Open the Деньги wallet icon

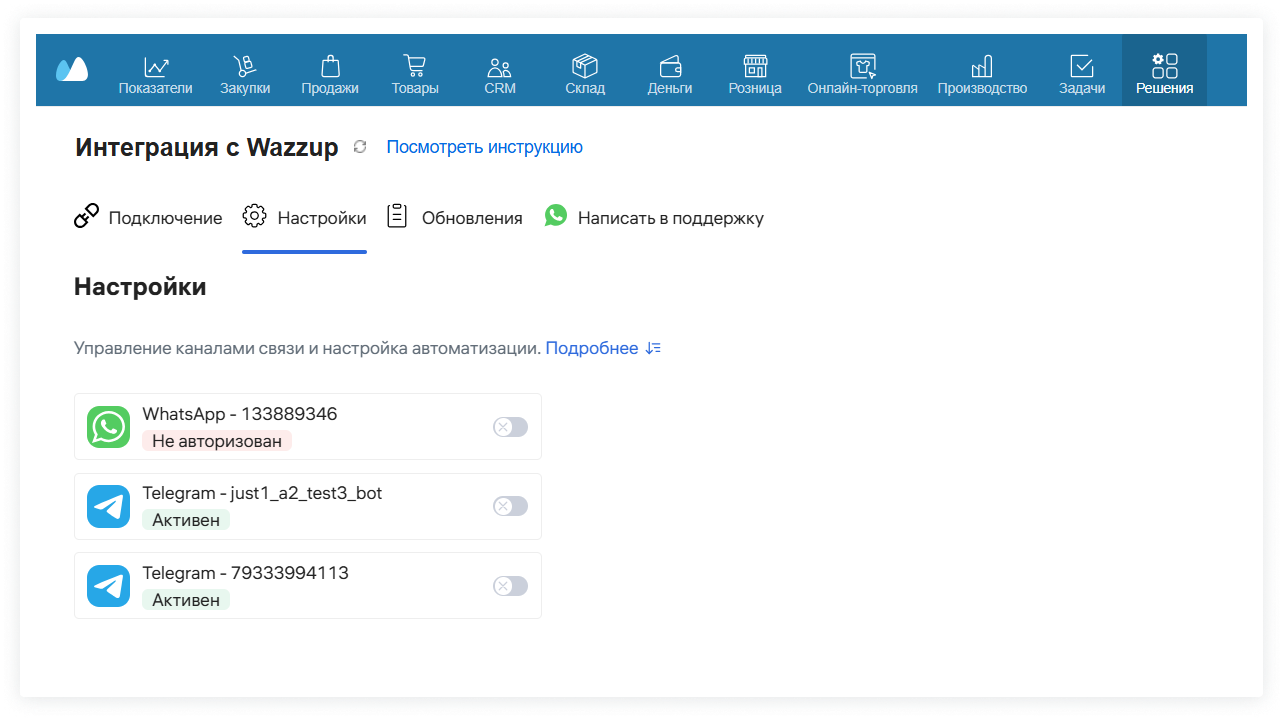coord(670,67)
